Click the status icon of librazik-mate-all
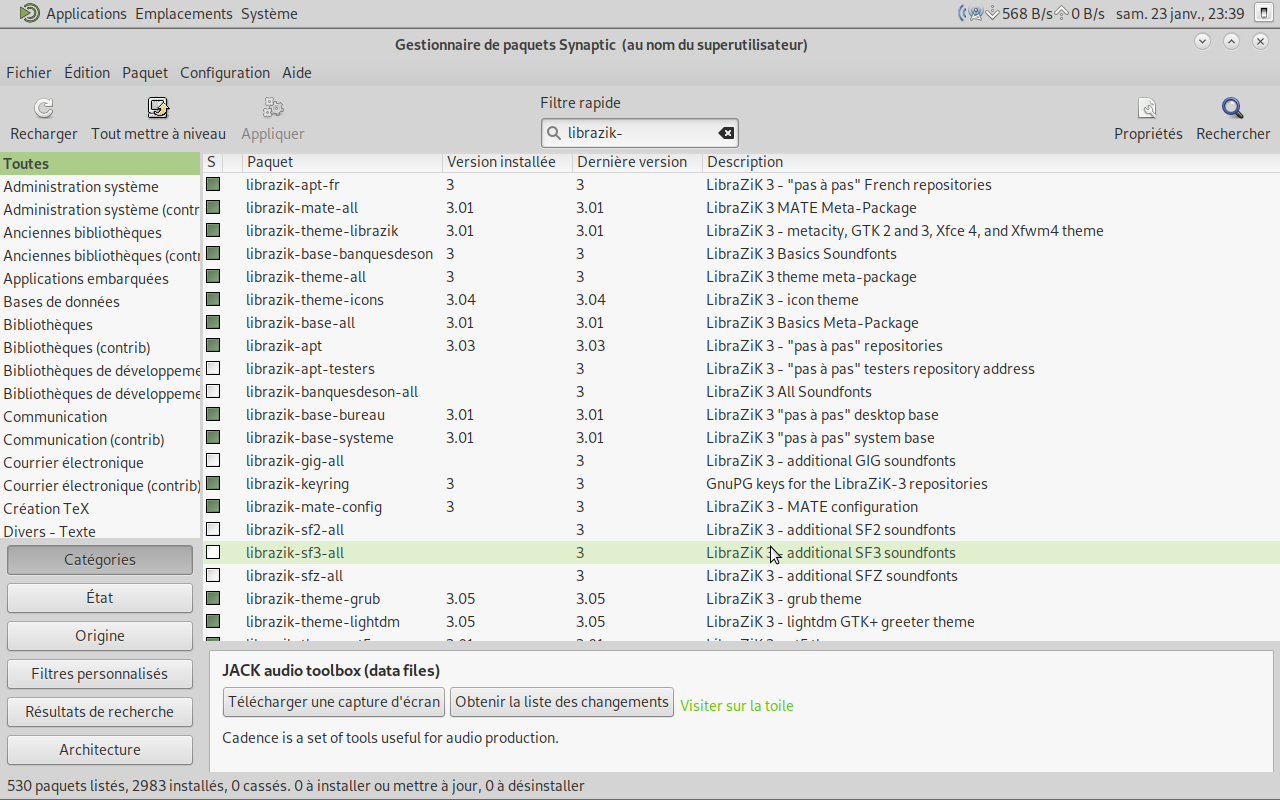The height and width of the screenshot is (800, 1280). pyautogui.click(x=213, y=207)
